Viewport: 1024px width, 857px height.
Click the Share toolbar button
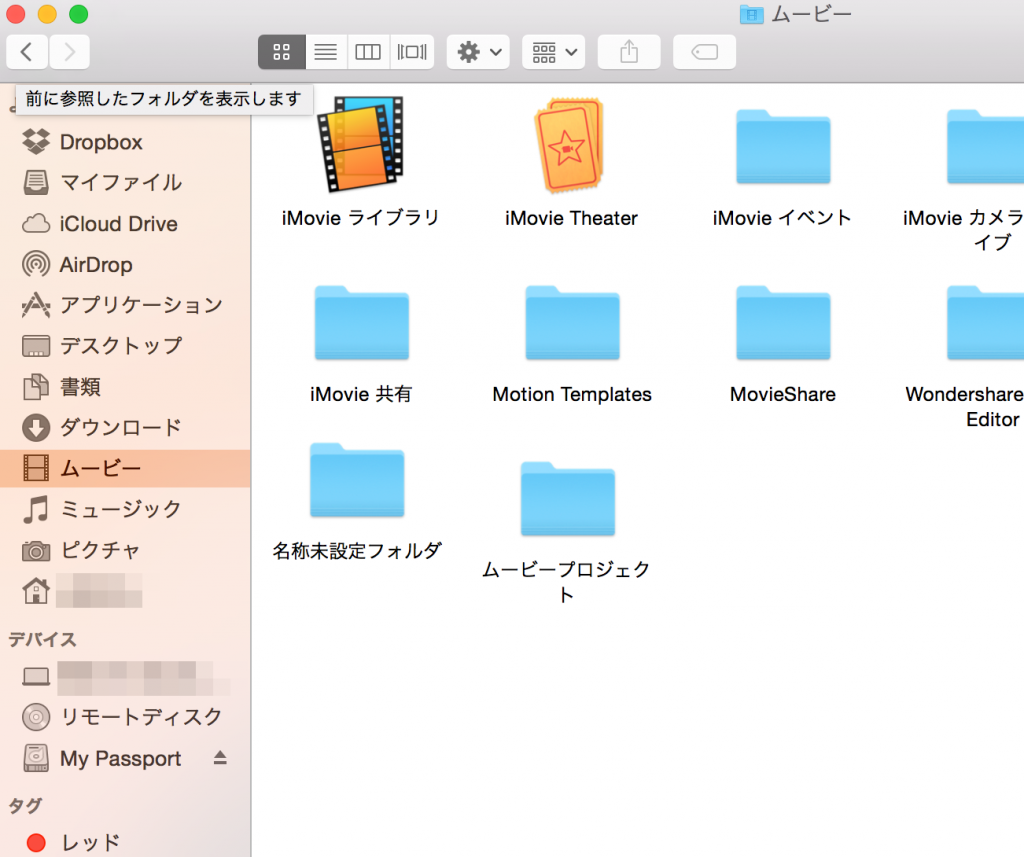pos(629,52)
